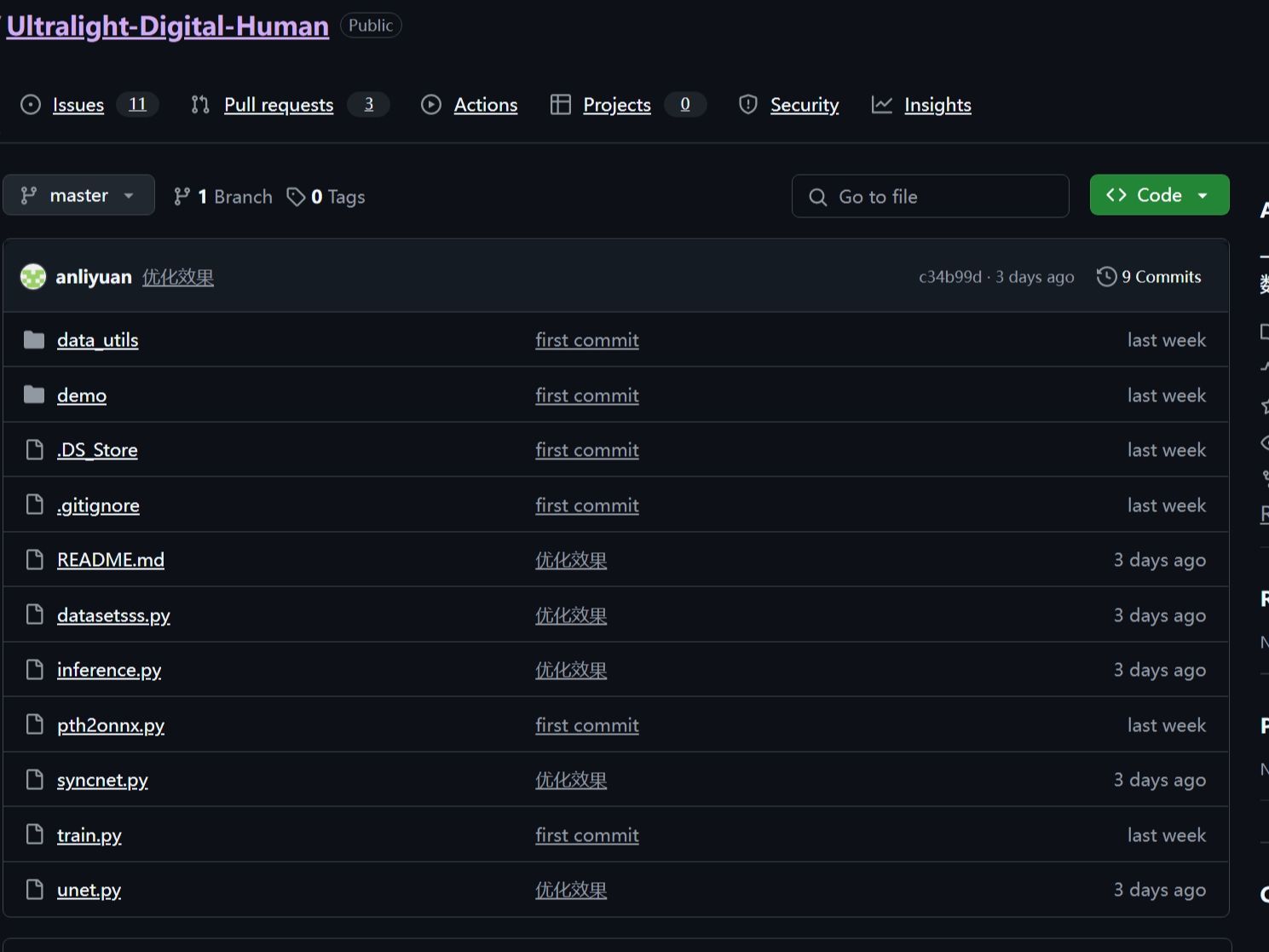Expand the green Code dropdown button
This screenshot has height=952, width=1269.
pyautogui.click(x=1159, y=195)
